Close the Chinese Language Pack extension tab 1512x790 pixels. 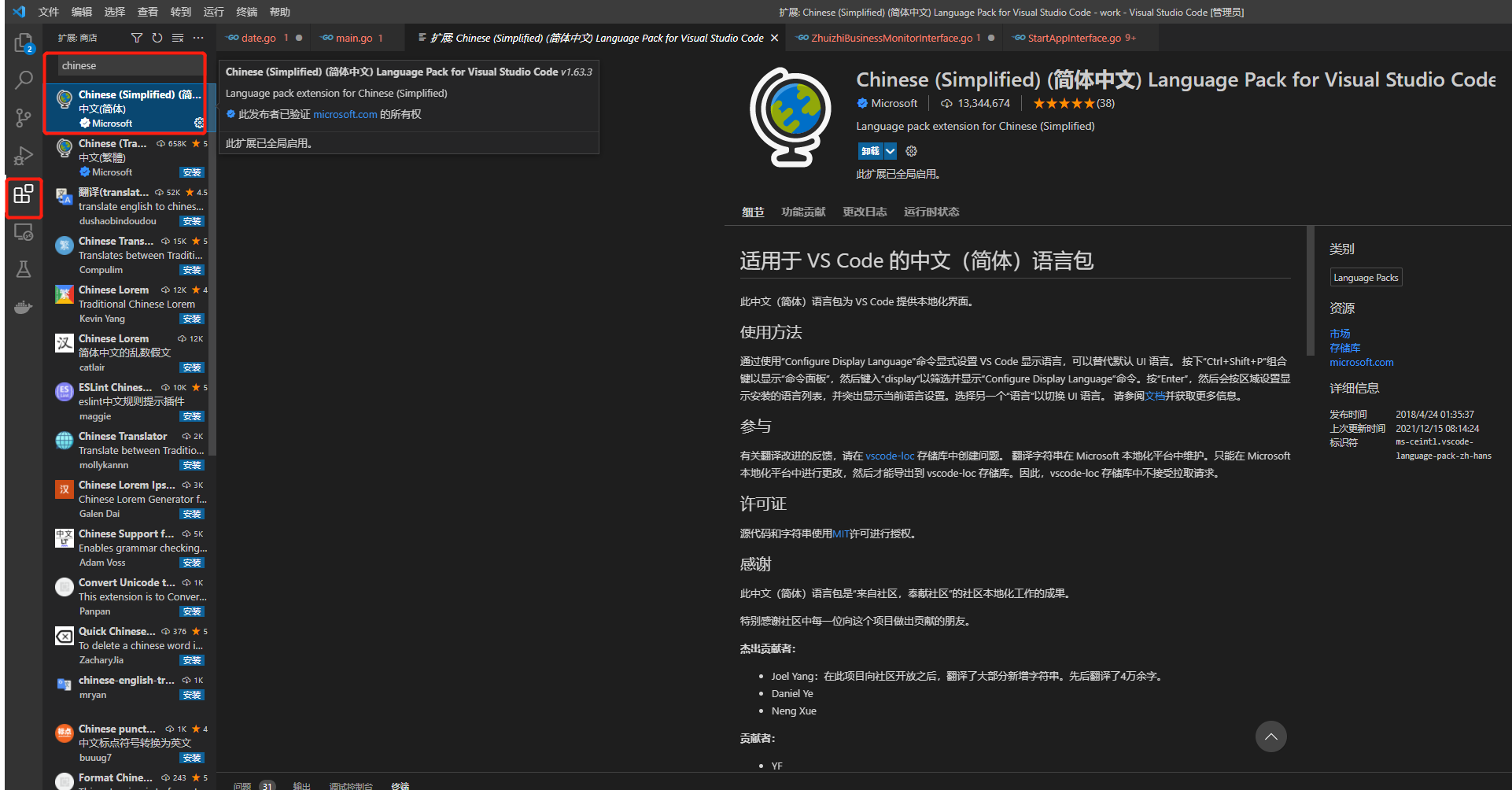point(774,38)
